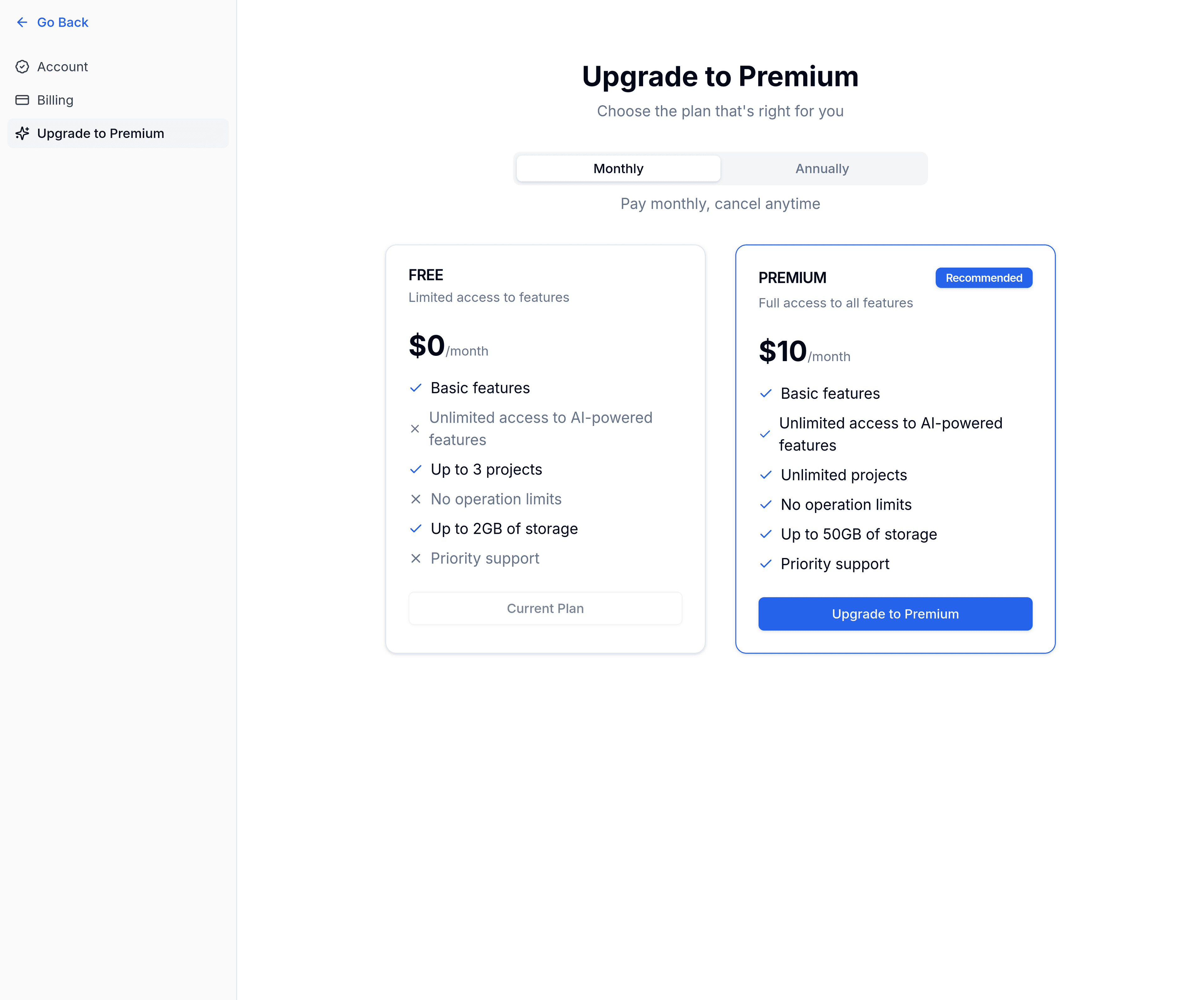
Task: Click the X icon beside Free No operation limits
Action: point(416,499)
